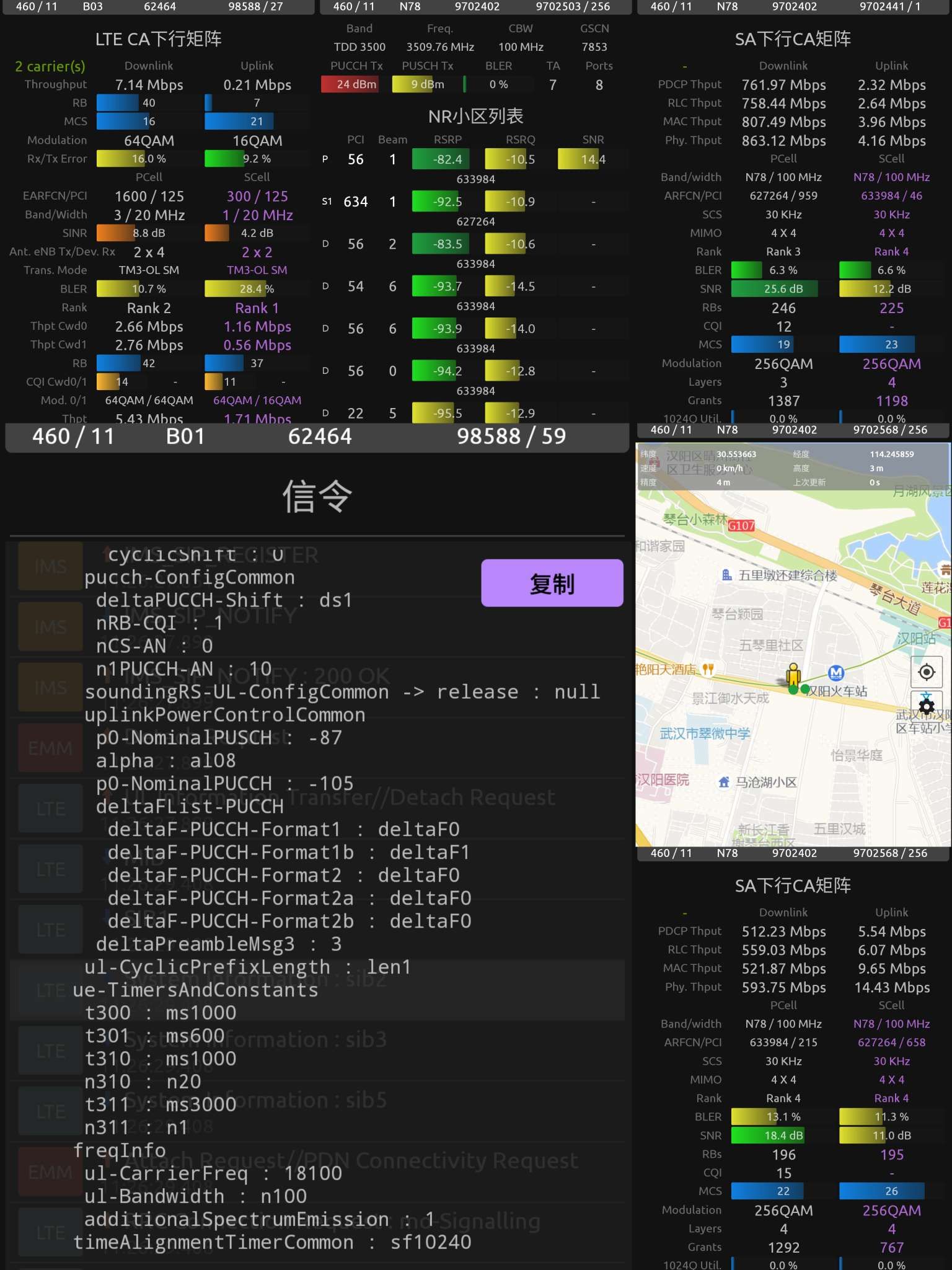Tap the 2 carrier(s) label

pyautogui.click(x=50, y=66)
